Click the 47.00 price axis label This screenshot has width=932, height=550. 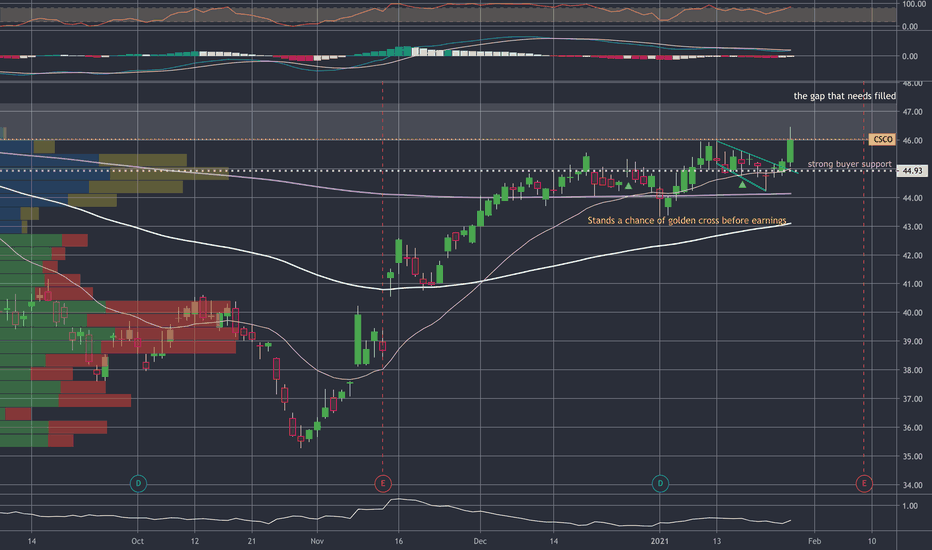tap(912, 111)
